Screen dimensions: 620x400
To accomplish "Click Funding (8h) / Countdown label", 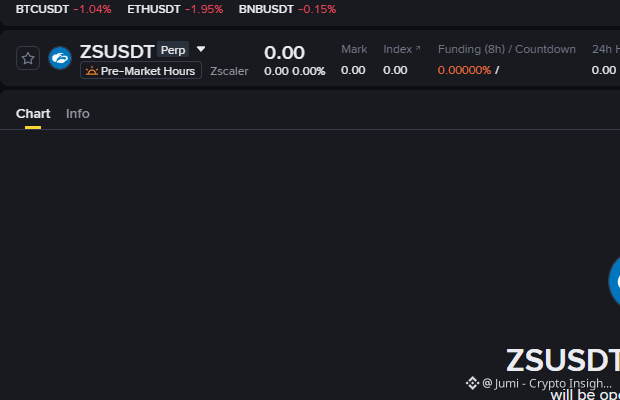I will (x=507, y=49).
